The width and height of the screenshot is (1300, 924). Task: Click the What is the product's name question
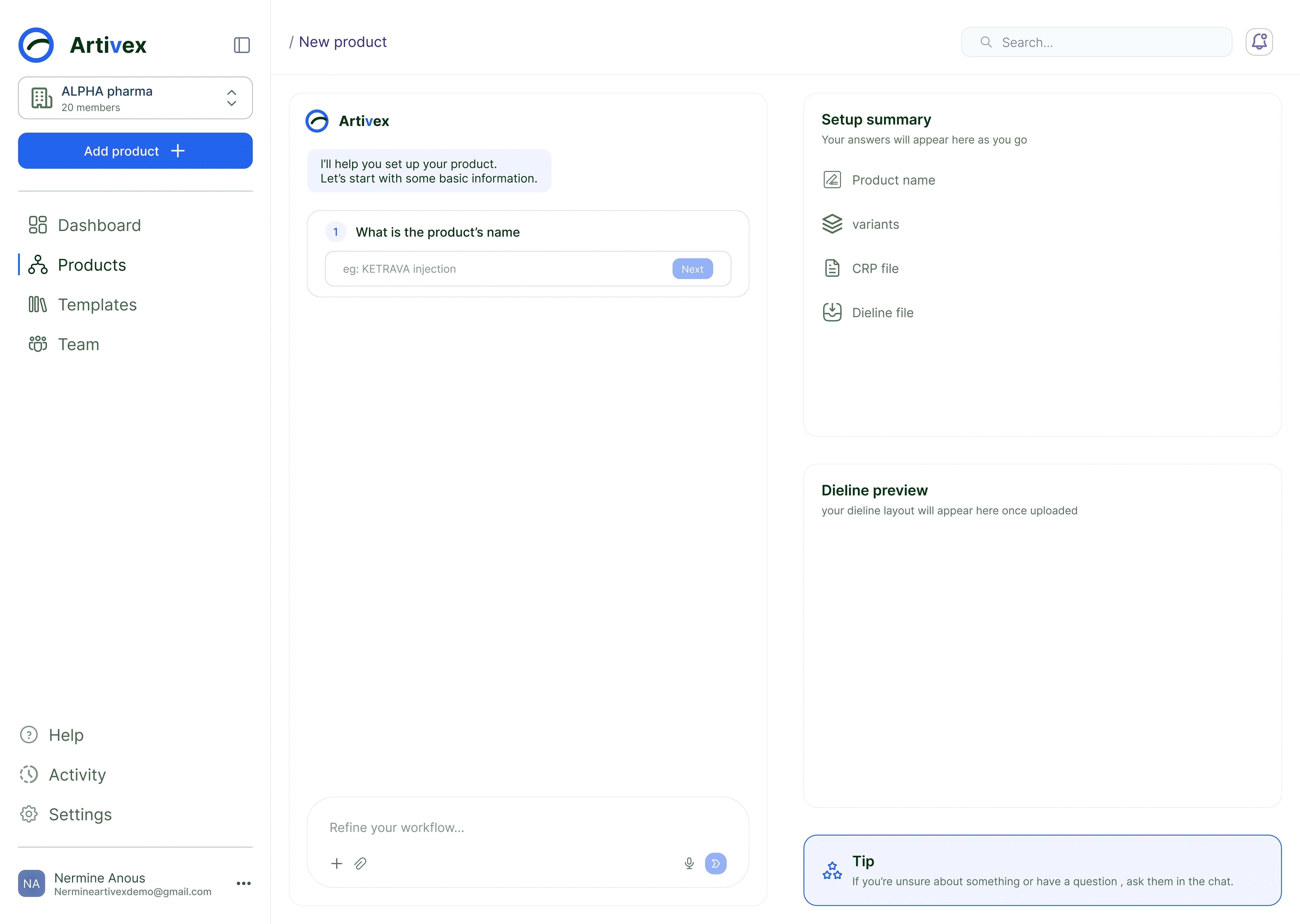click(438, 232)
